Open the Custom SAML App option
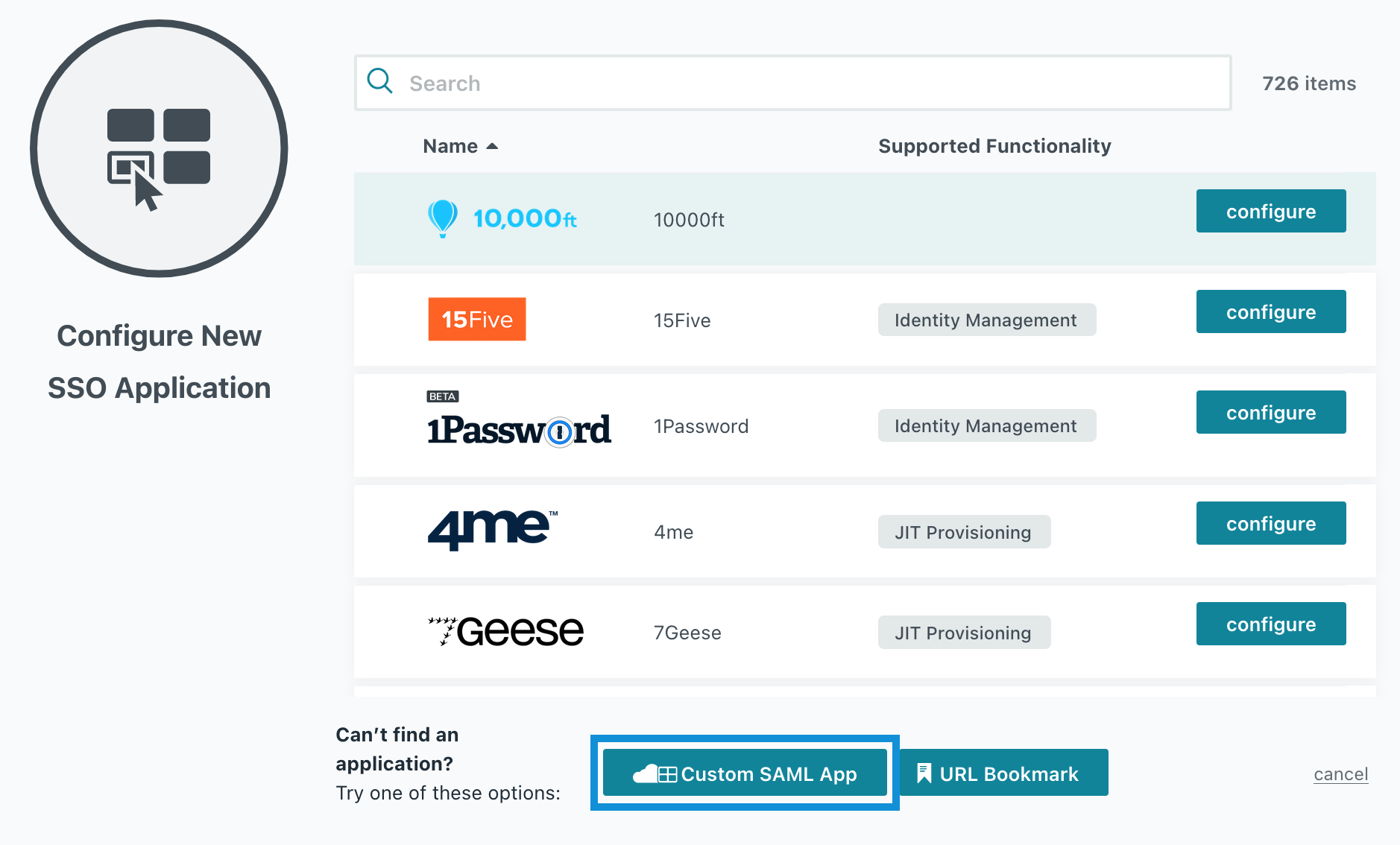 (x=745, y=773)
